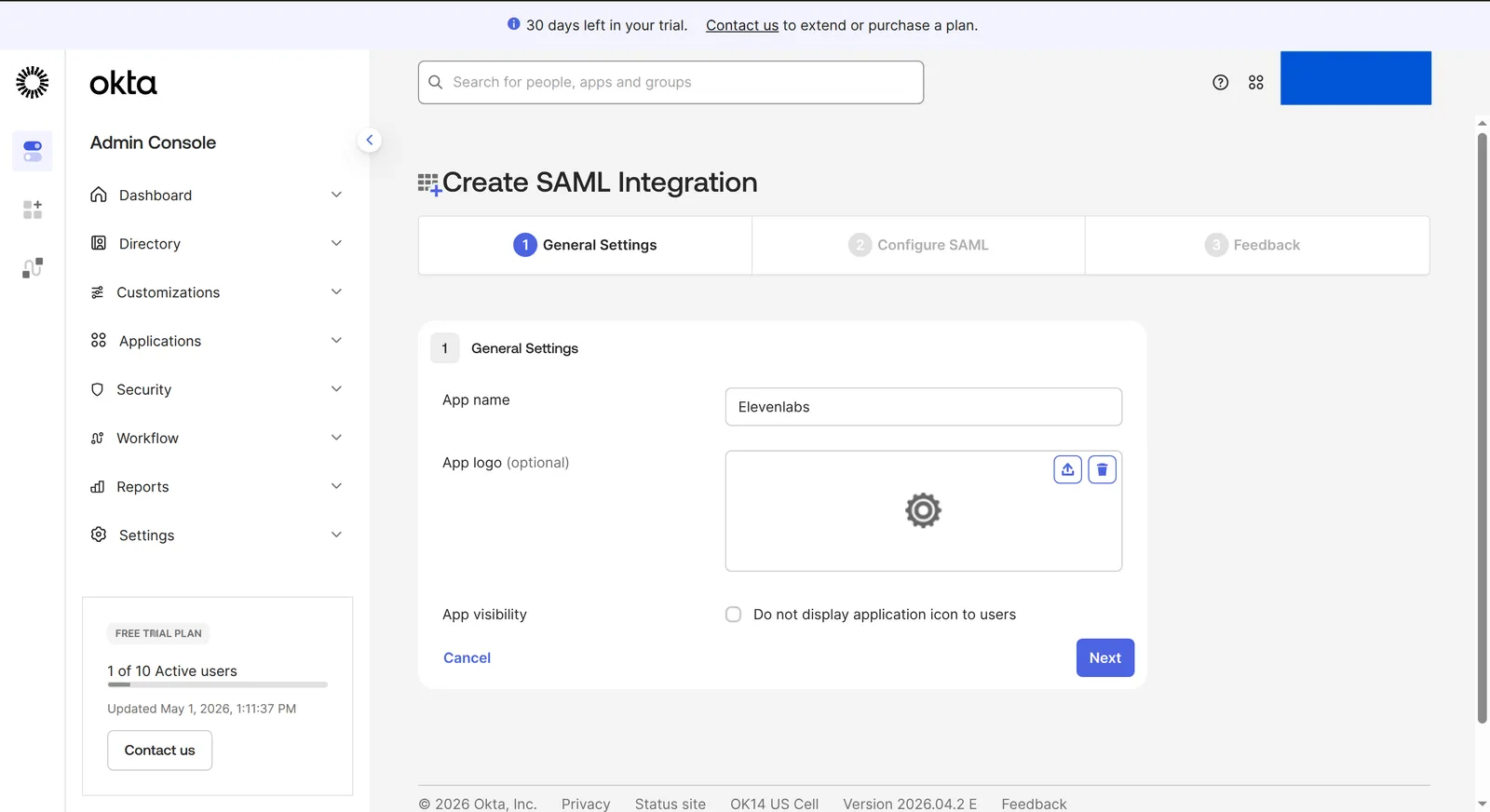Image resolution: width=1490 pixels, height=812 pixels.
Task: Open the admin toggle icon in left rail
Action: tap(33, 151)
